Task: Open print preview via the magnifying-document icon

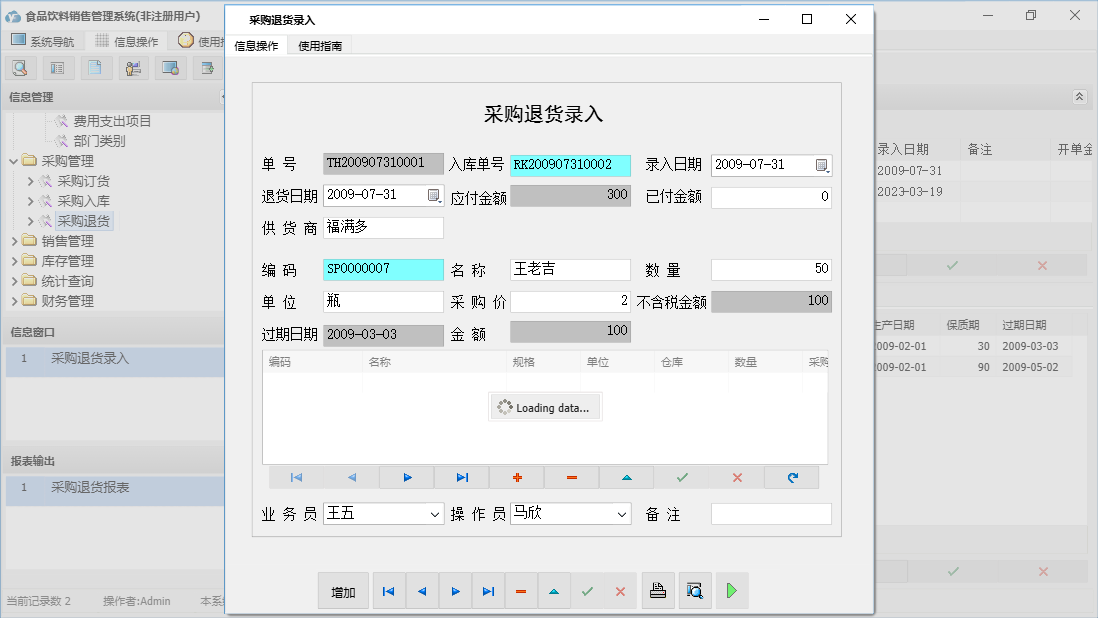Action: [695, 590]
